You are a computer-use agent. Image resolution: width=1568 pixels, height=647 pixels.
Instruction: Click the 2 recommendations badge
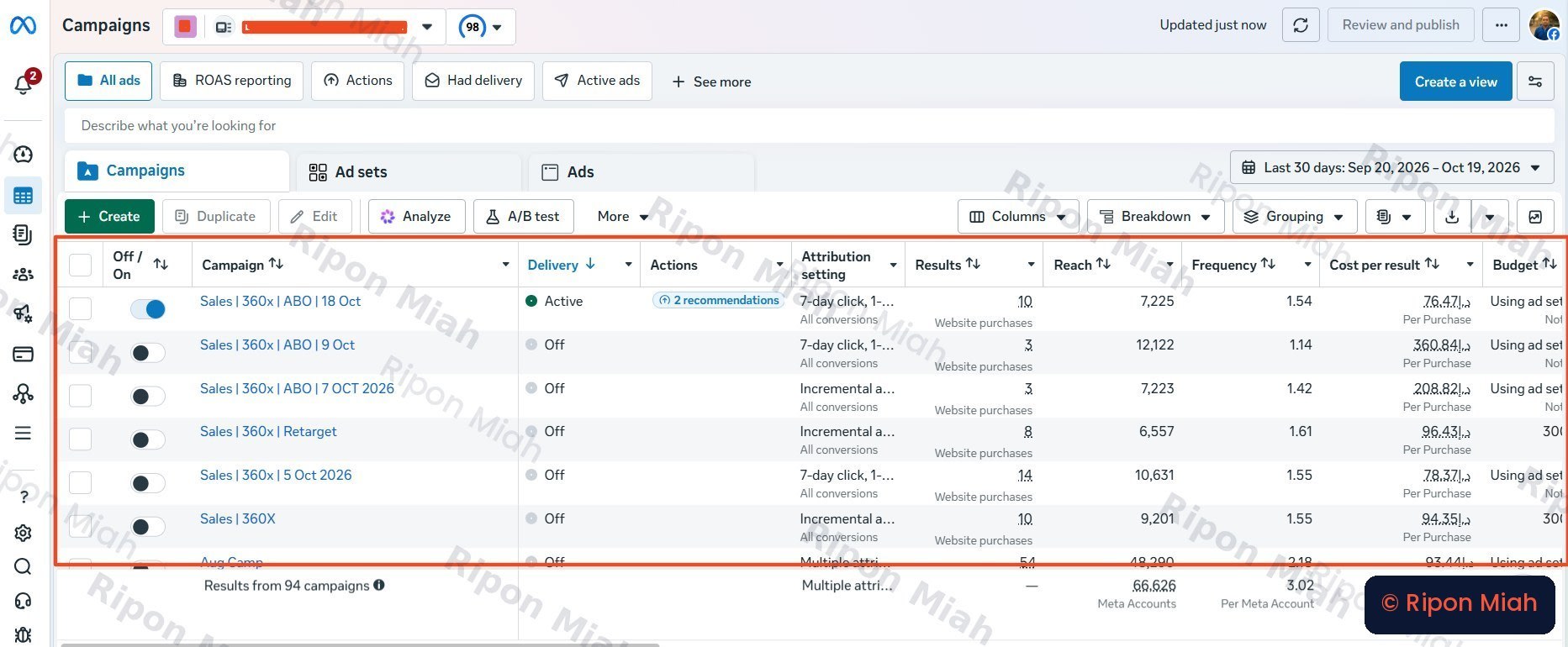click(x=719, y=300)
